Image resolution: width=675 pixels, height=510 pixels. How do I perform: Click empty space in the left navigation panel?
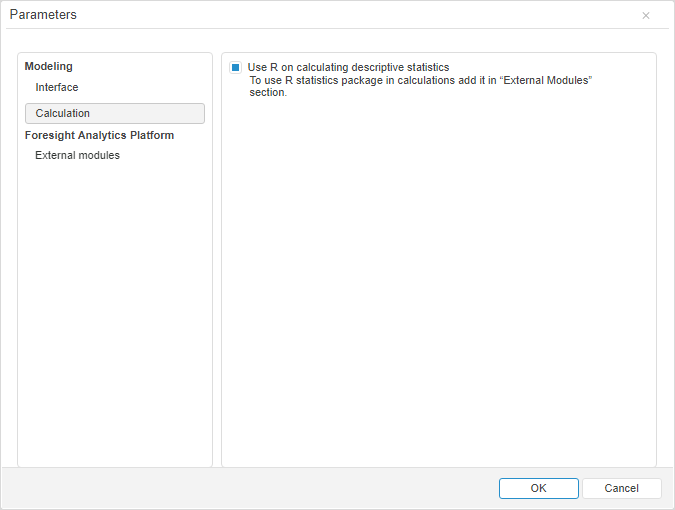[x=114, y=320]
